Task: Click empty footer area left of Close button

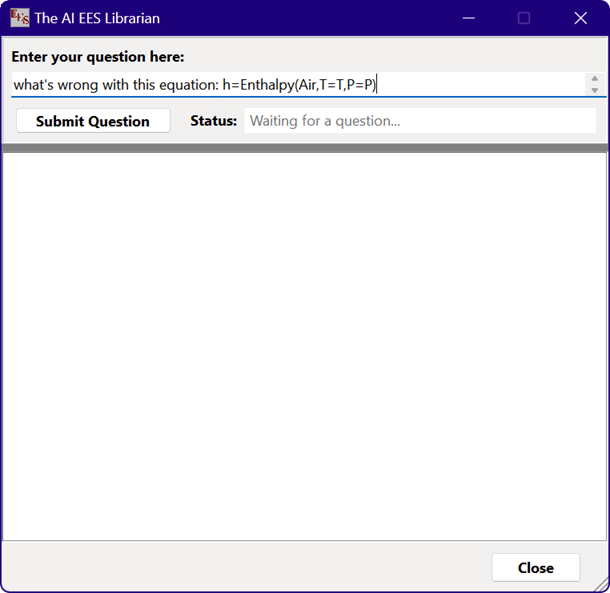Action: tap(240, 568)
